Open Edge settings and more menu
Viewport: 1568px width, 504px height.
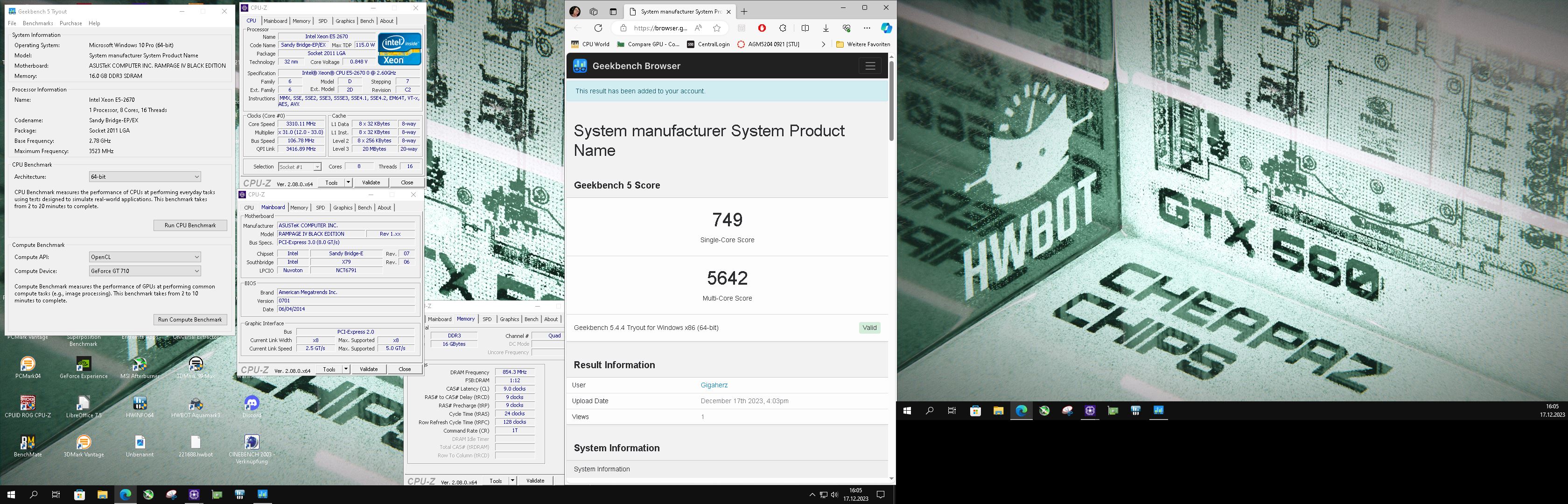click(867, 28)
